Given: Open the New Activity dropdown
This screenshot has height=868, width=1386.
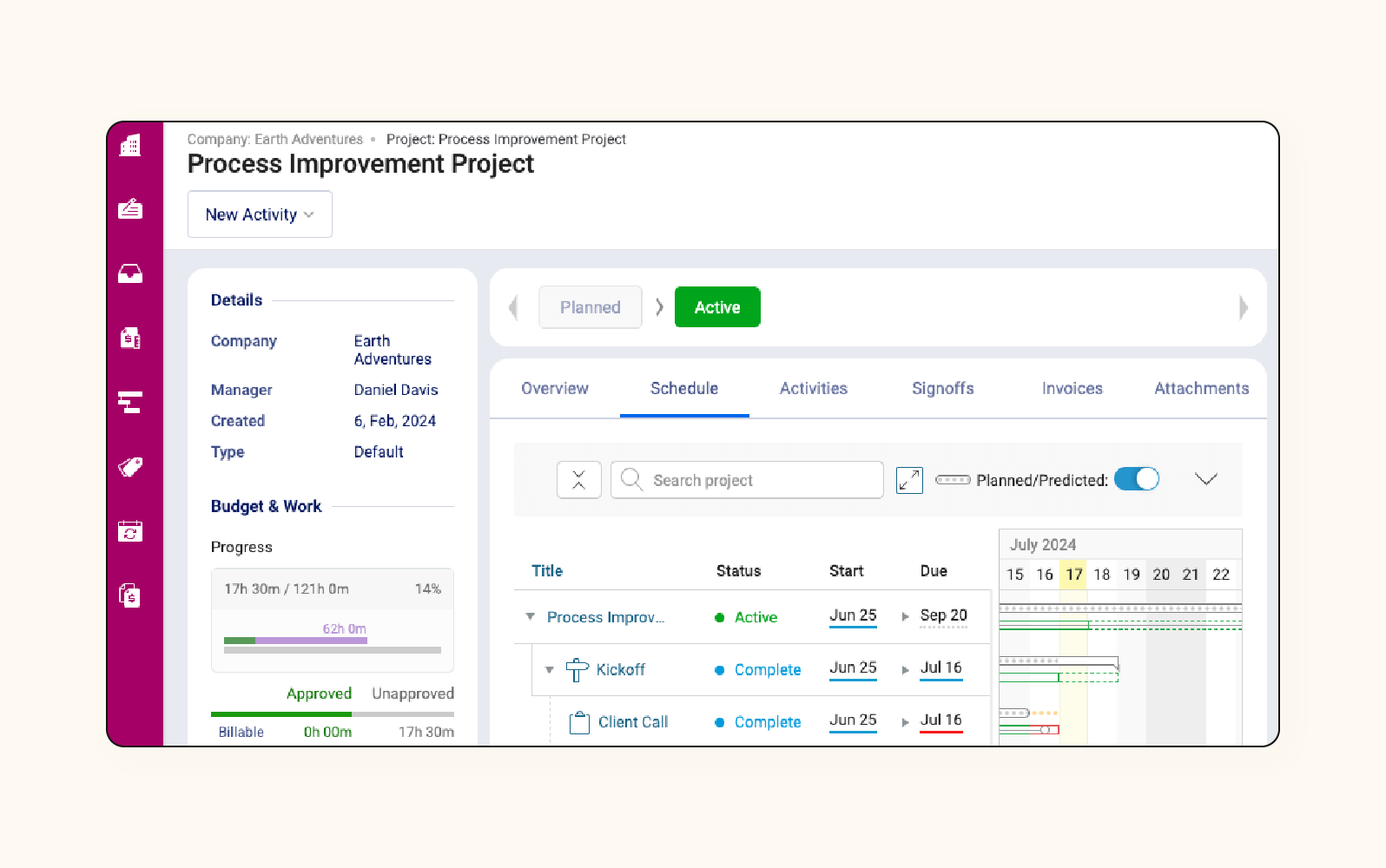Looking at the screenshot, I should coord(260,214).
